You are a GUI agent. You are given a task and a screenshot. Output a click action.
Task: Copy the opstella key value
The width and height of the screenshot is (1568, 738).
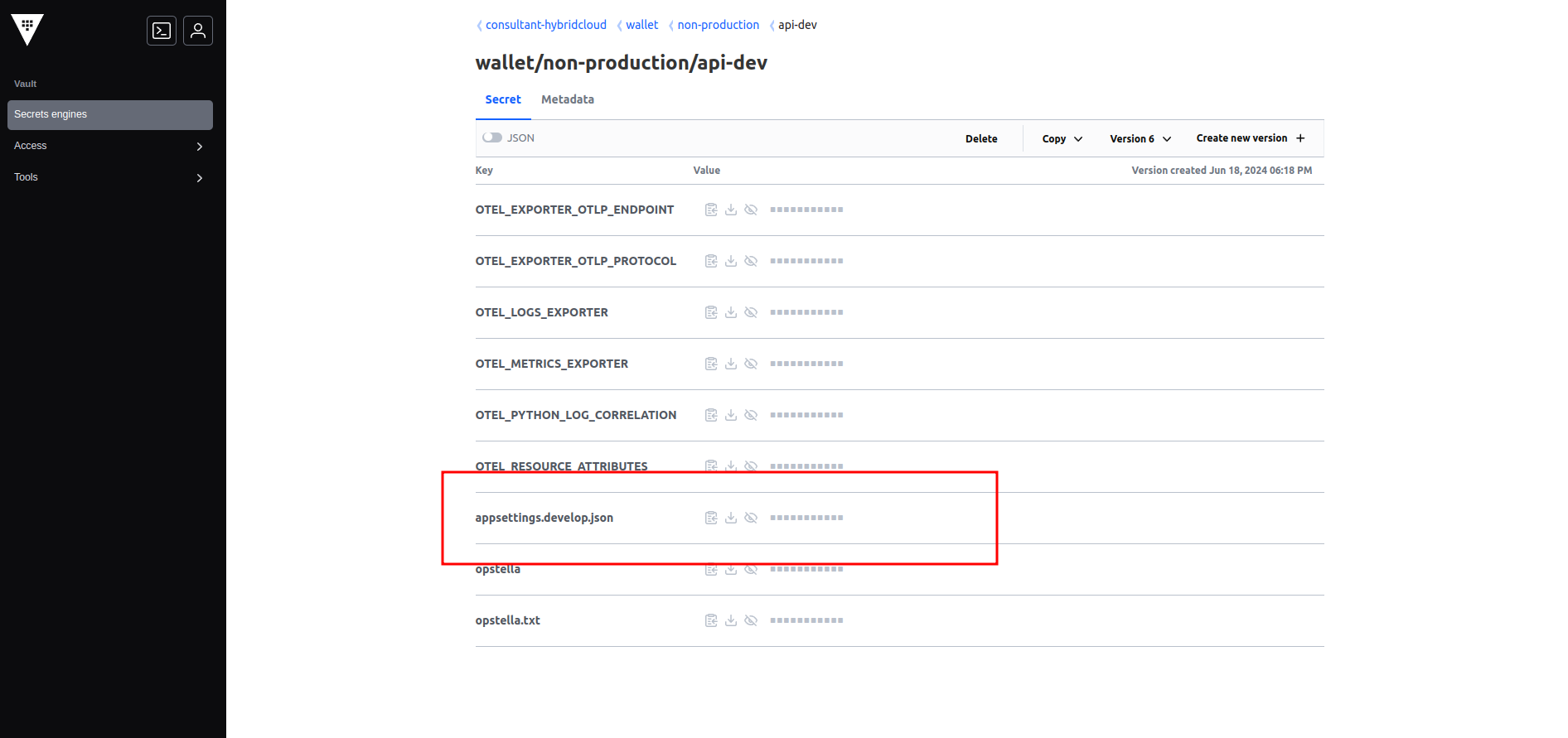(x=711, y=569)
